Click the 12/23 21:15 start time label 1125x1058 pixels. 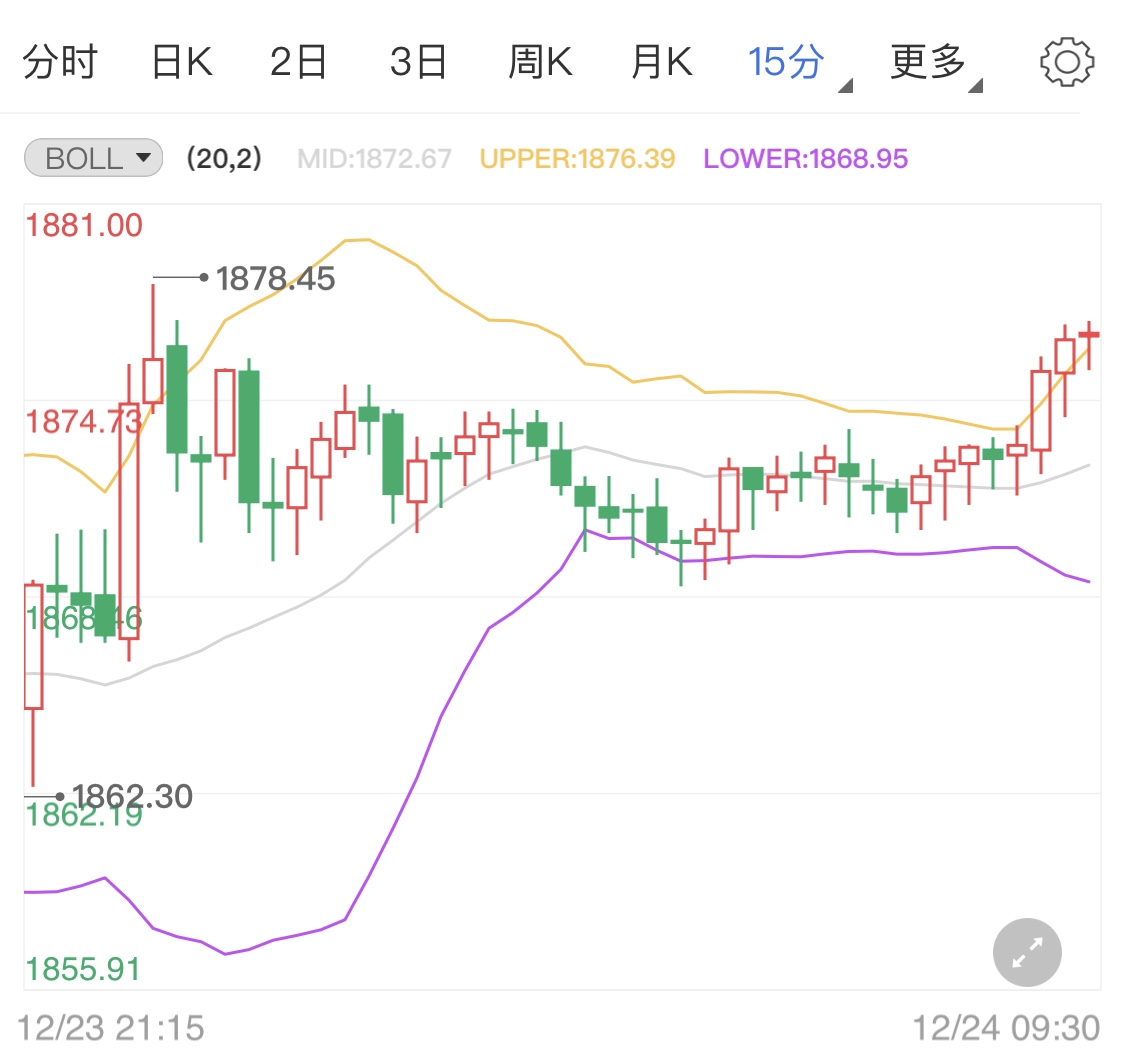110,1028
